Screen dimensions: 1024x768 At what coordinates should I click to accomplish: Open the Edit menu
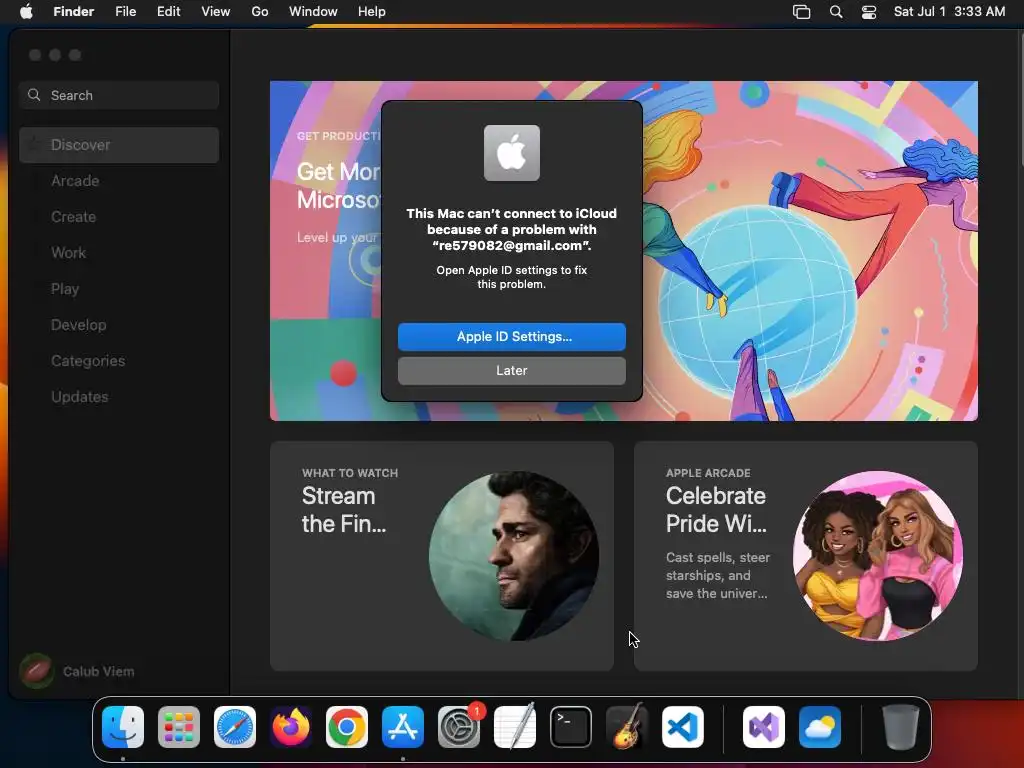(168, 12)
